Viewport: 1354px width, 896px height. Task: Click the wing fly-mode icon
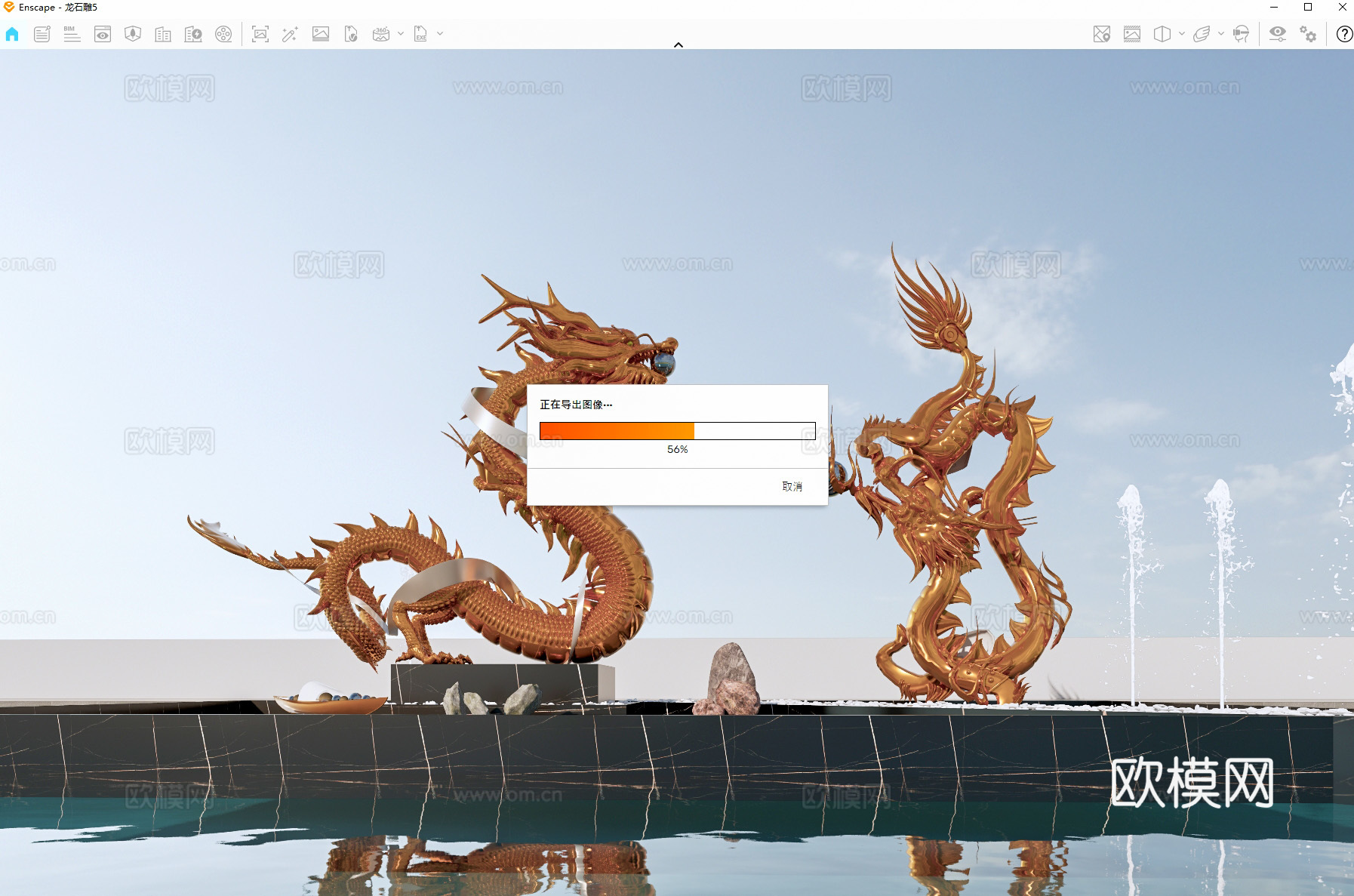pyautogui.click(x=1202, y=34)
